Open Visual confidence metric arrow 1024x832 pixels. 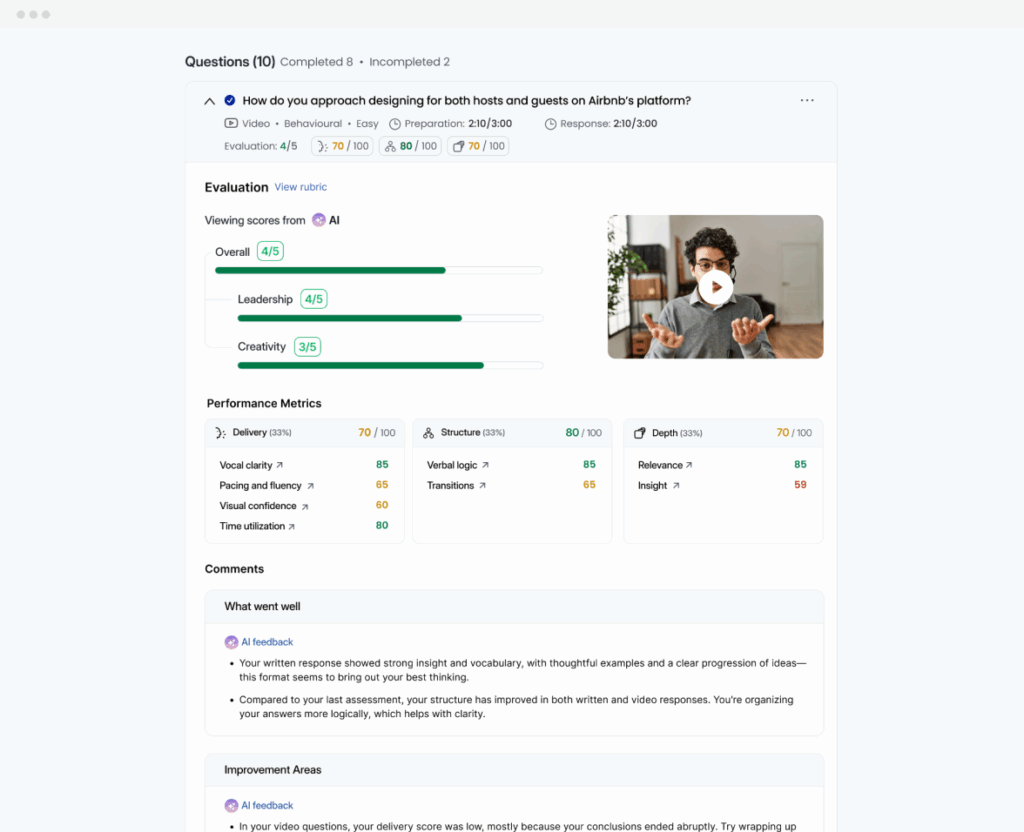coord(305,506)
